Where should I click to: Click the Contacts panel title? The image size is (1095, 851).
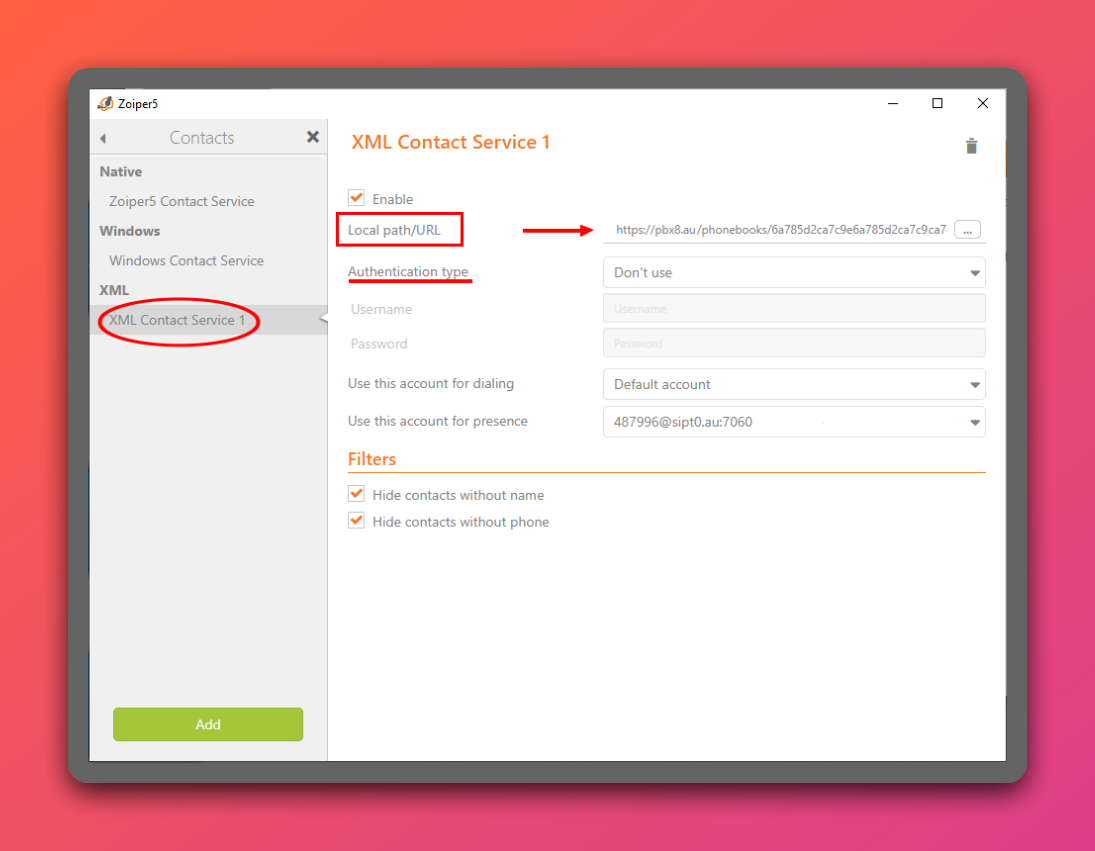point(202,138)
